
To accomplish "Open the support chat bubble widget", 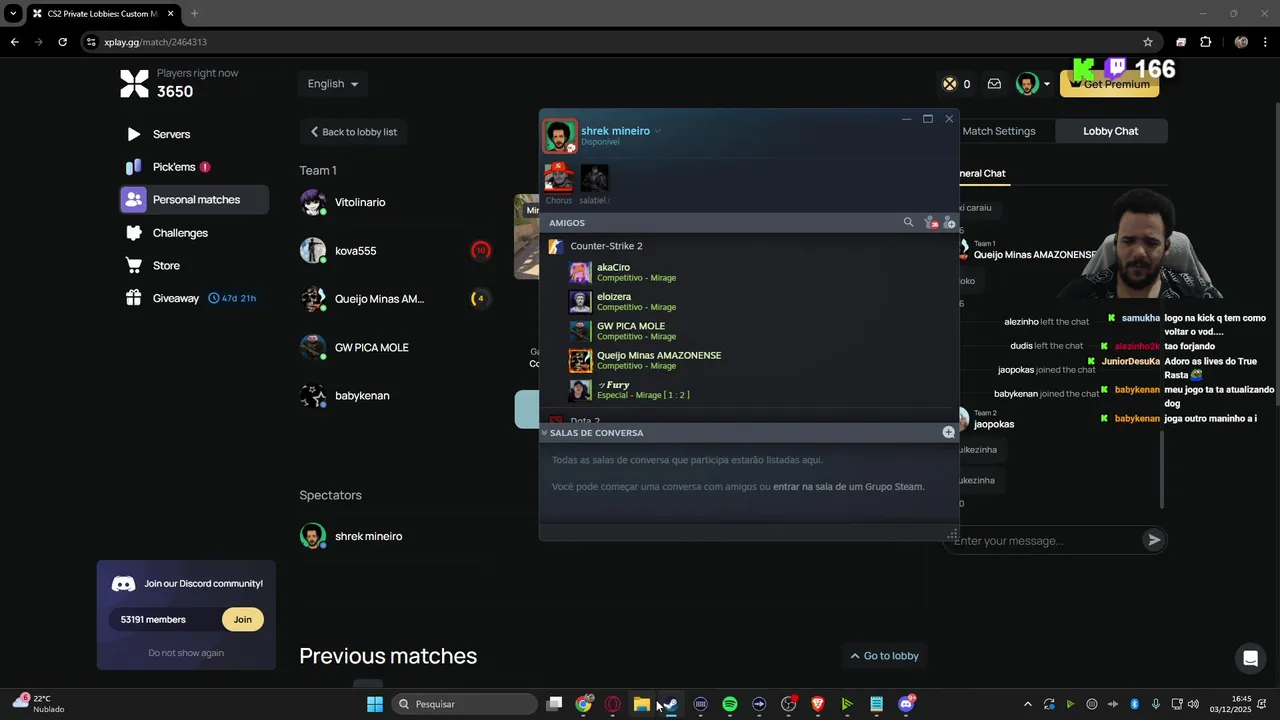I will click(x=1249, y=658).
